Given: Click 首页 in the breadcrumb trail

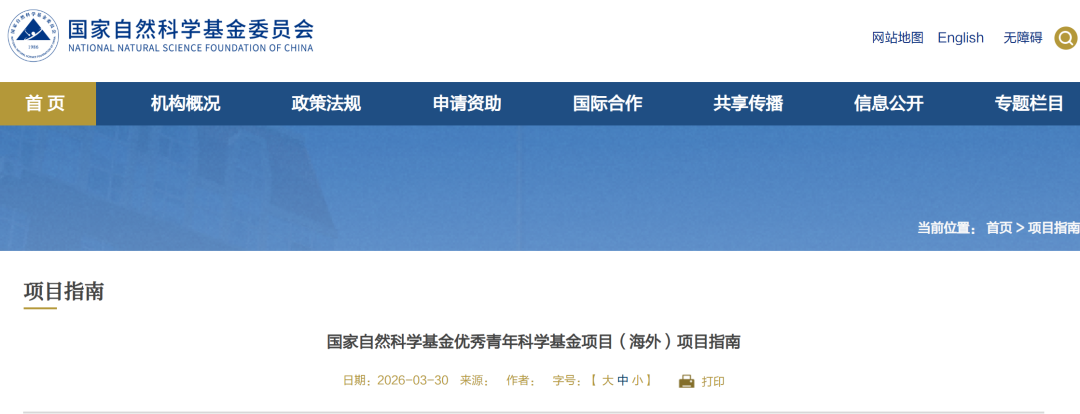Looking at the screenshot, I should (x=998, y=228).
